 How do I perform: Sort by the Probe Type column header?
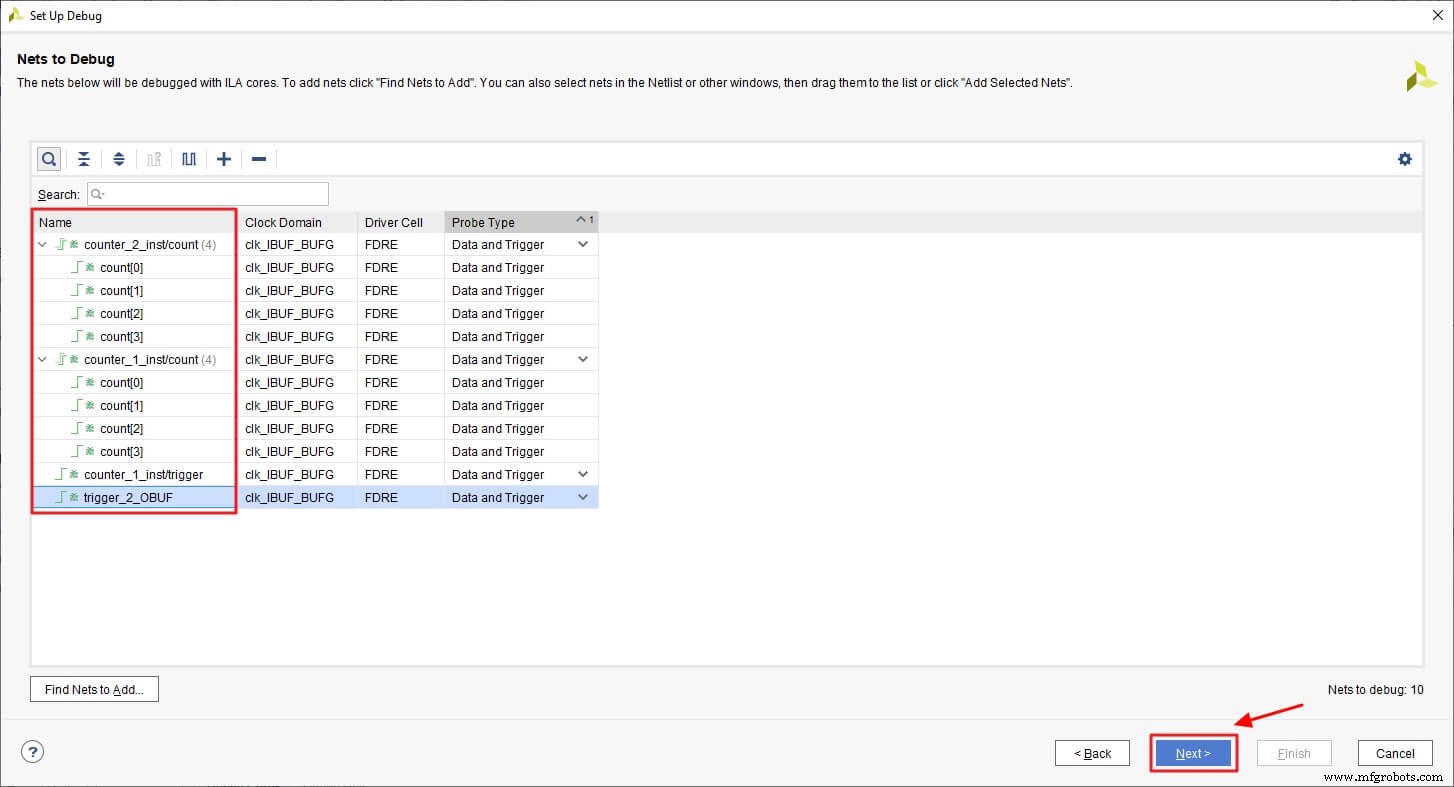point(484,221)
